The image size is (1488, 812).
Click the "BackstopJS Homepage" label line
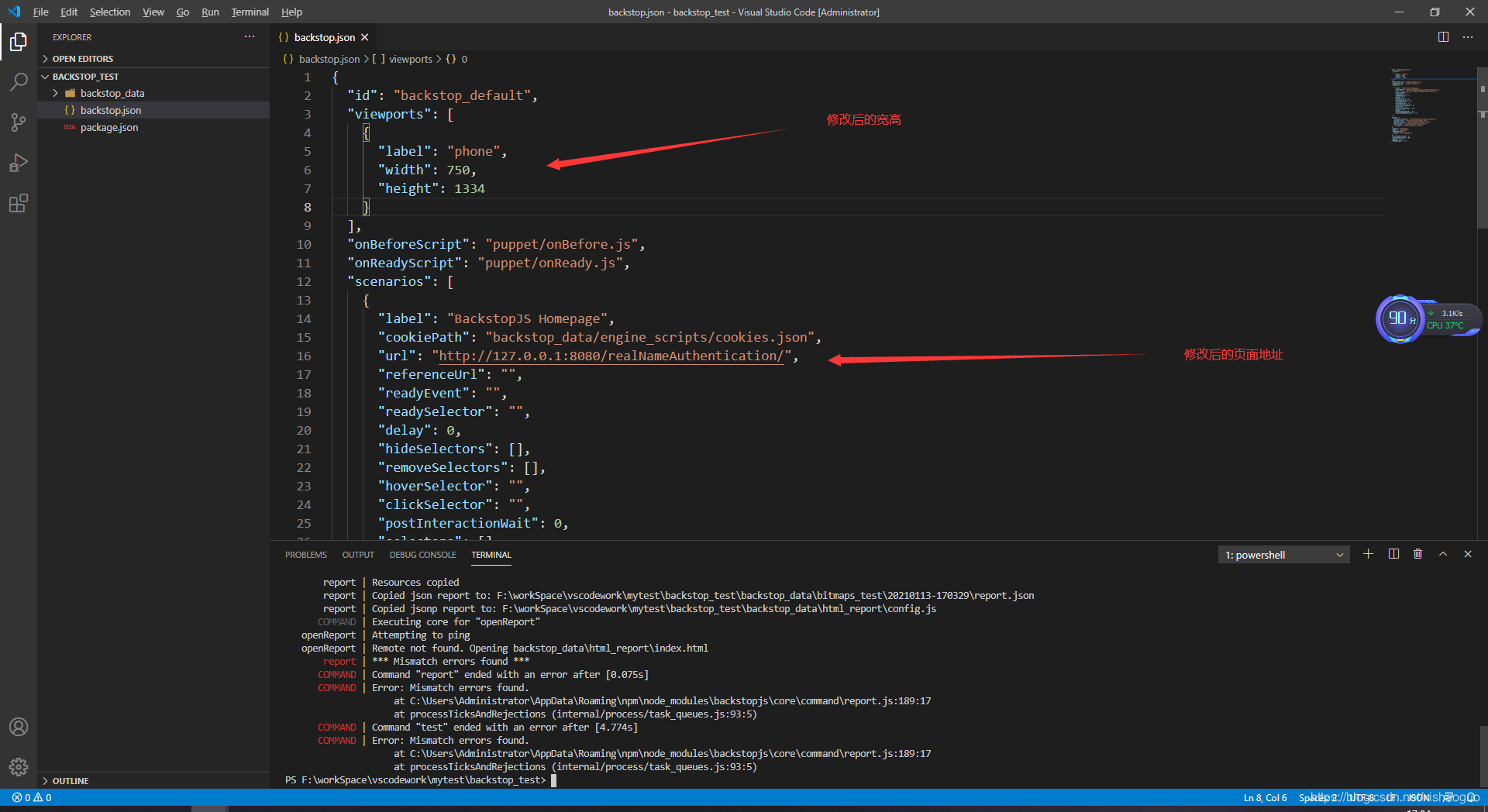(x=496, y=318)
